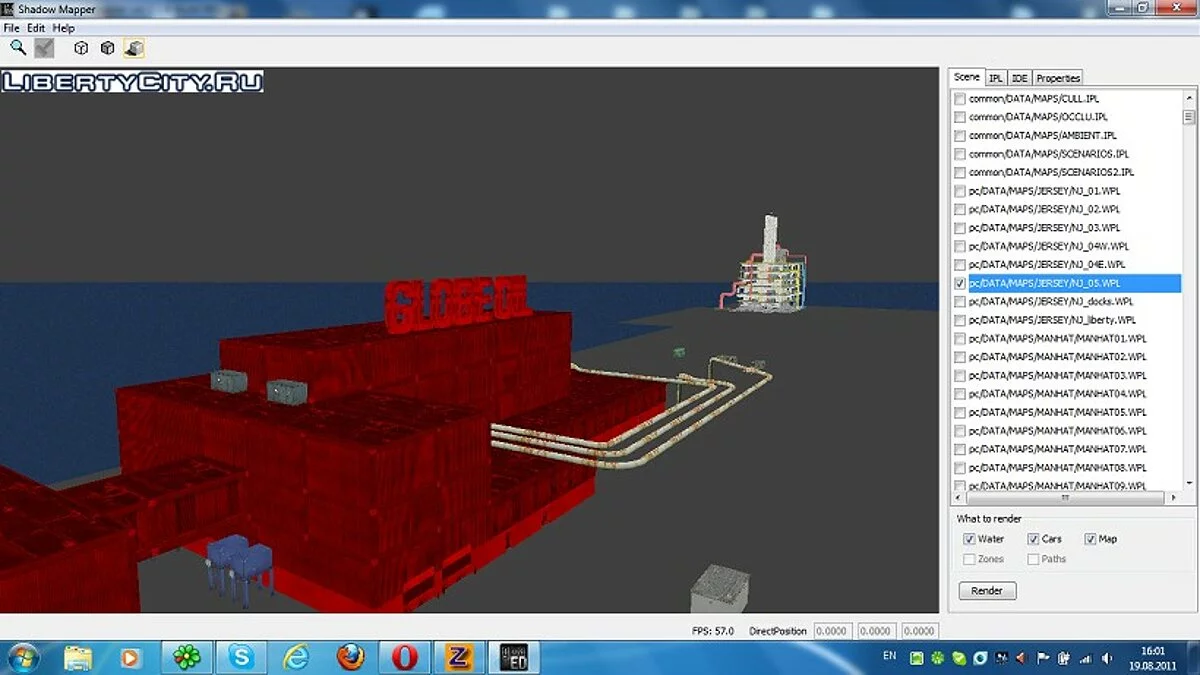Screen dimensions: 1200x675
Task: Enable the NJ_01.WPL checkbox
Action: coord(960,191)
